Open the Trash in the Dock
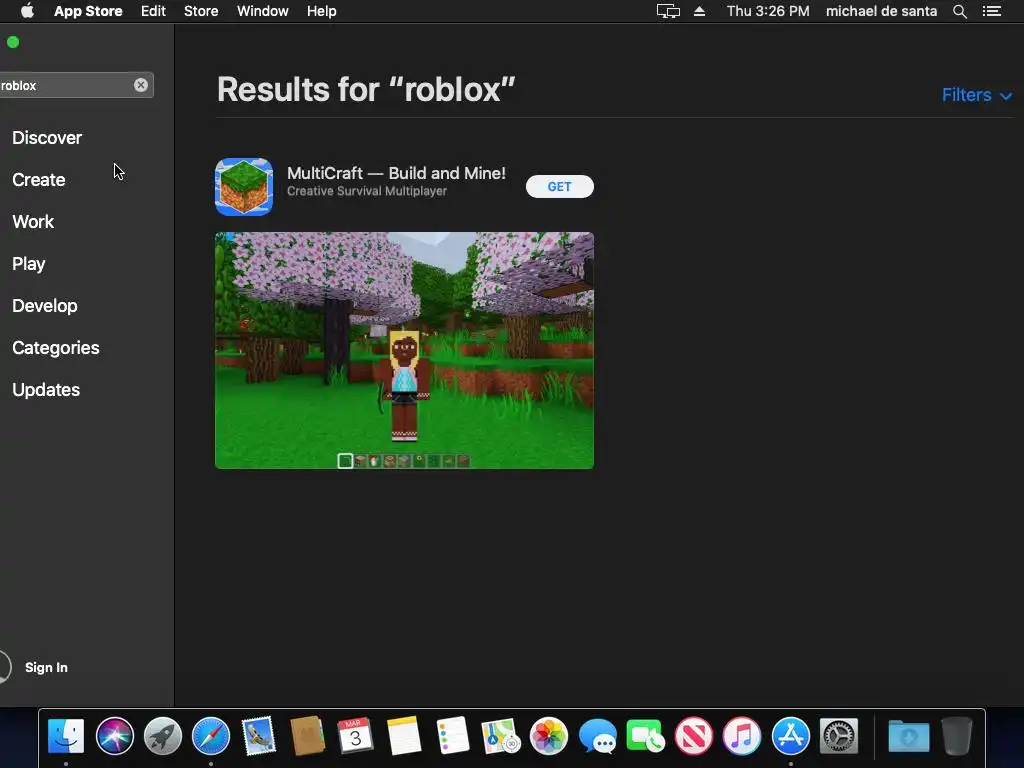Screen dimensions: 1024x768 click(957, 736)
